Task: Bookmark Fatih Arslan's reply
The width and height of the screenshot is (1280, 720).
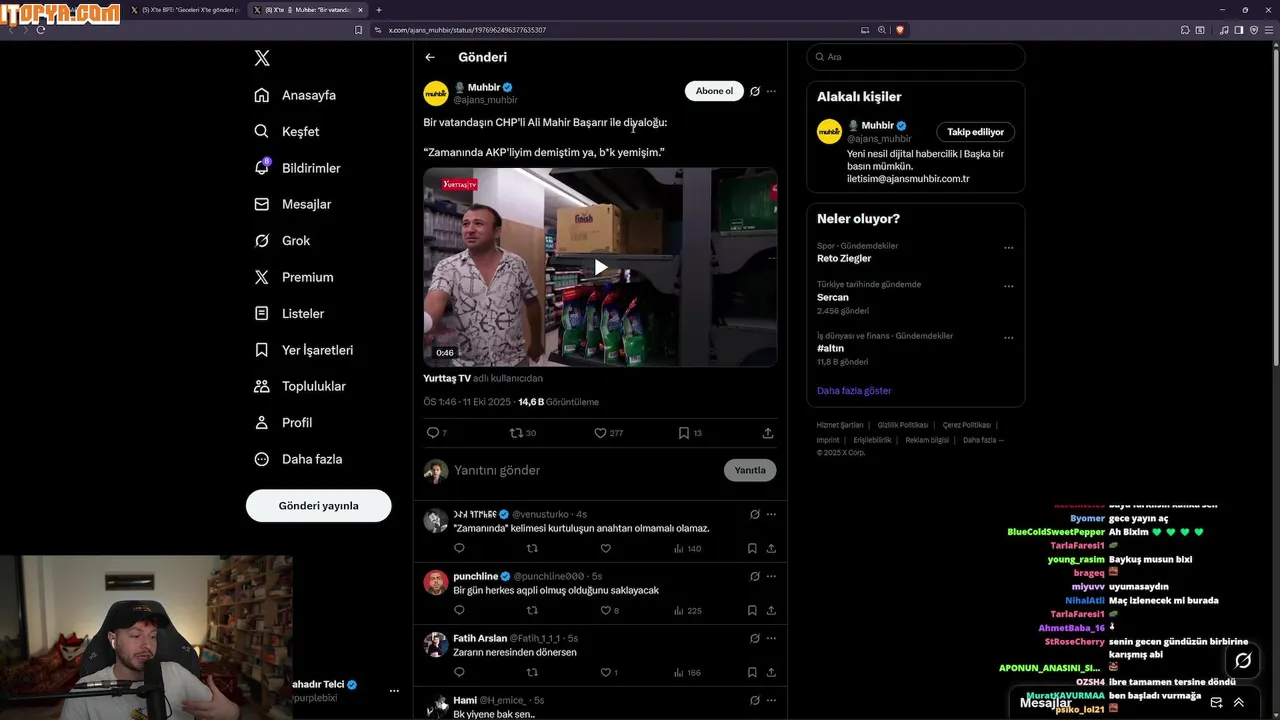Action: click(752, 672)
